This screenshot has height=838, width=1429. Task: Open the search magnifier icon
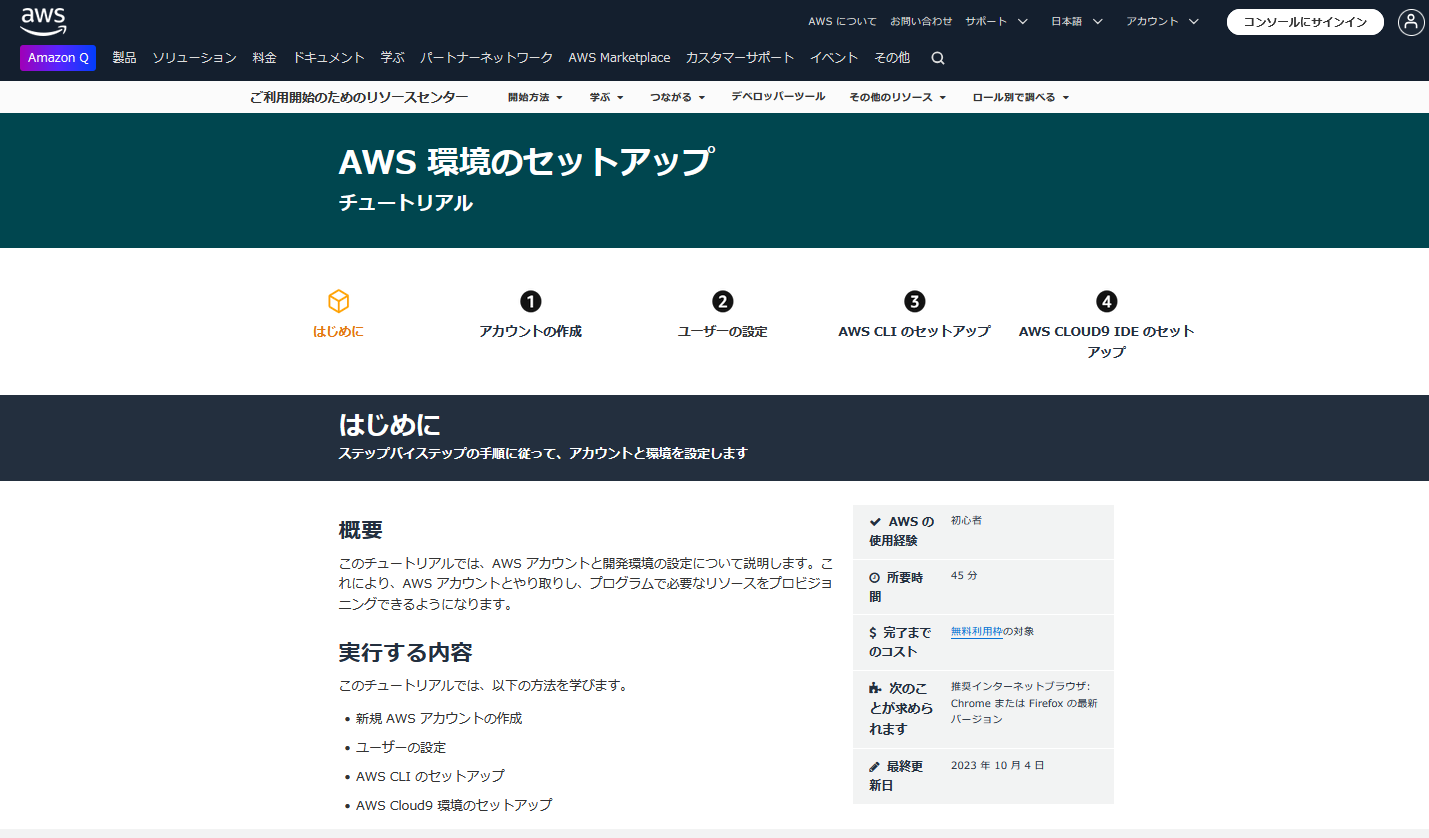pos(938,58)
